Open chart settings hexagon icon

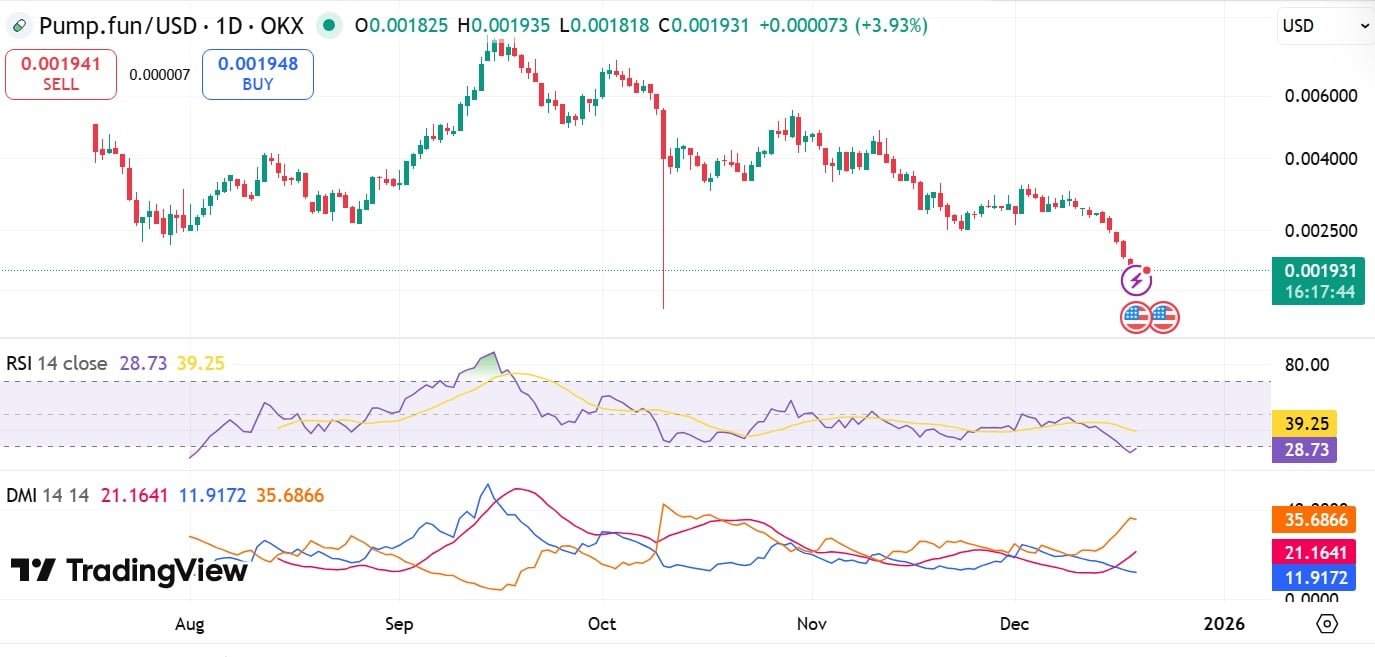point(1327,624)
